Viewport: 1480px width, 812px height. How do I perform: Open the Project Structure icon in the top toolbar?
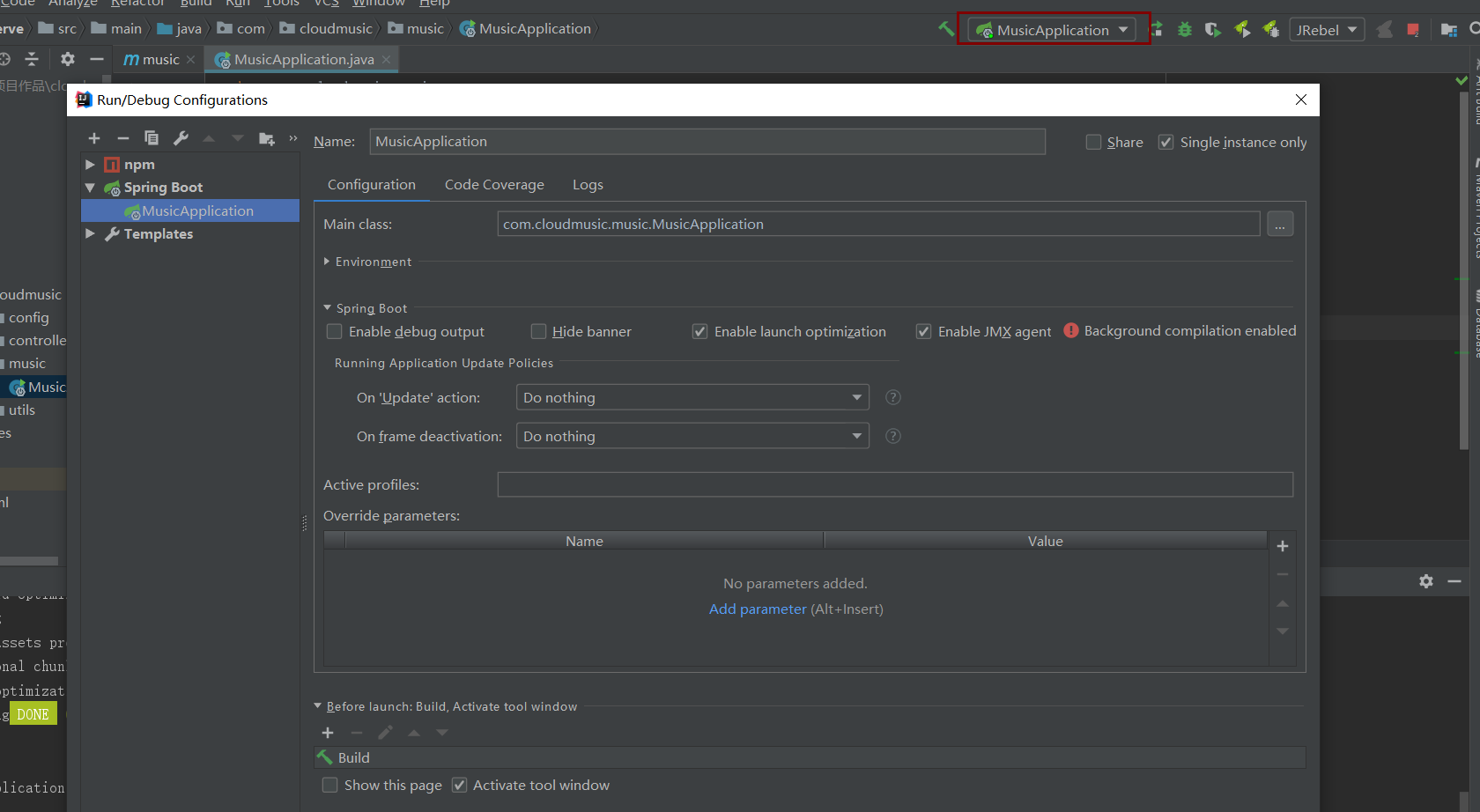(1449, 30)
